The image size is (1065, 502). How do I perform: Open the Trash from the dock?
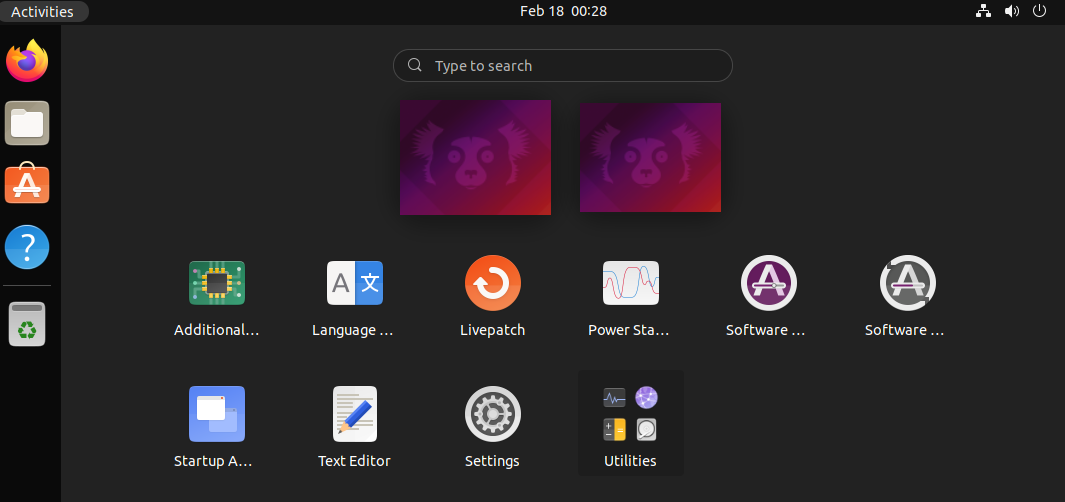[27, 324]
